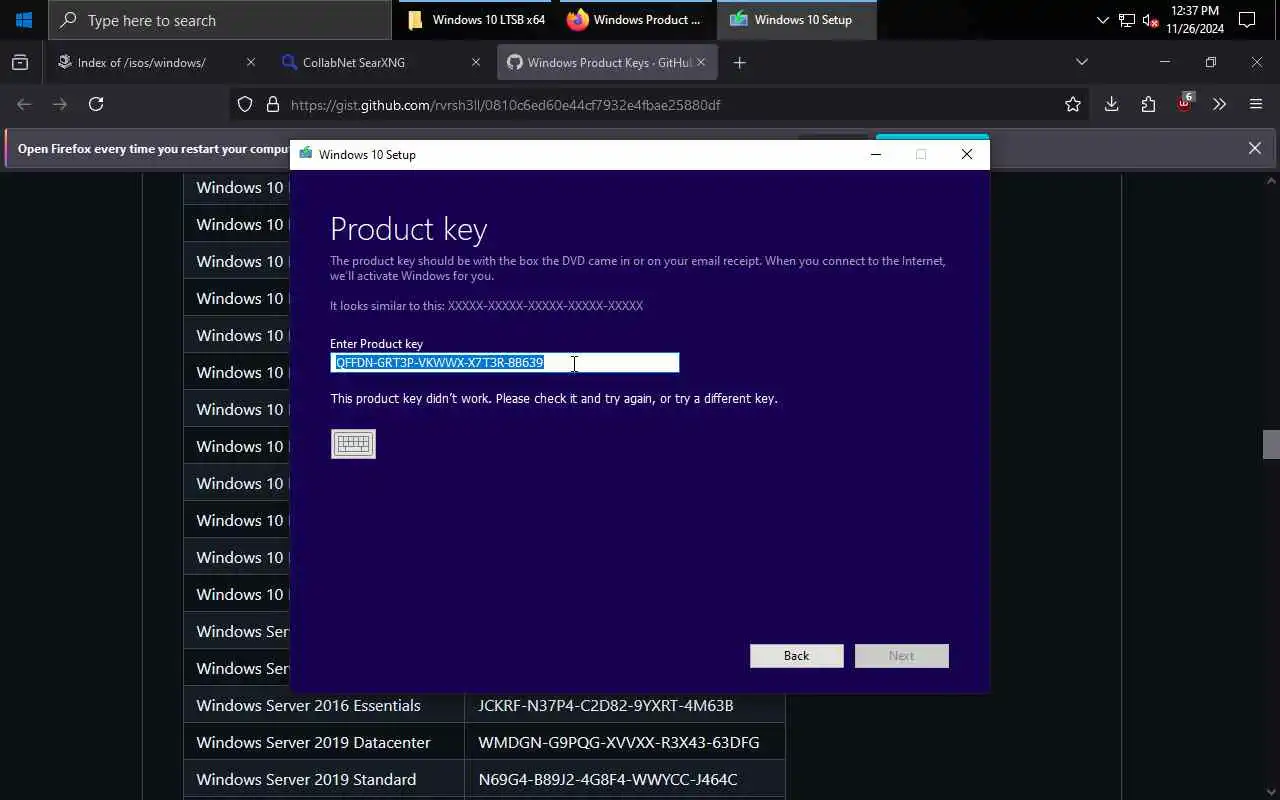Screen dimensions: 1280x800
Task: Click the Firefox address bar URL
Action: coord(505,105)
